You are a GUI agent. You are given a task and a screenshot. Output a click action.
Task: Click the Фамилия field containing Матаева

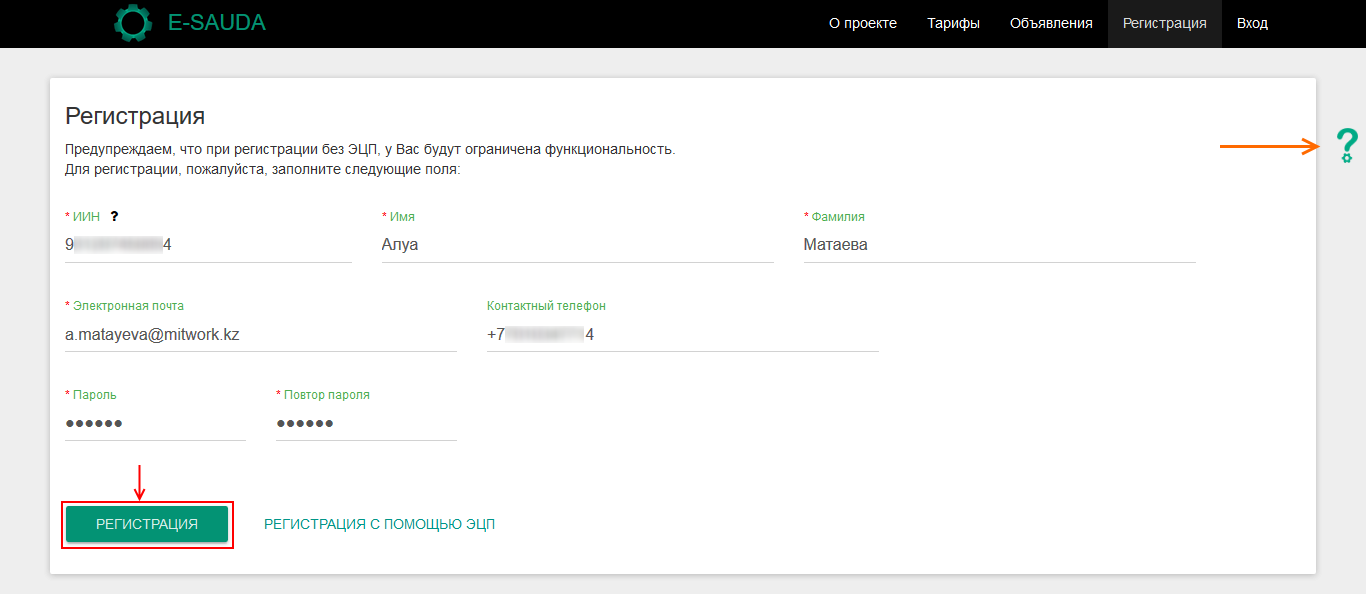pyautogui.click(x=999, y=245)
